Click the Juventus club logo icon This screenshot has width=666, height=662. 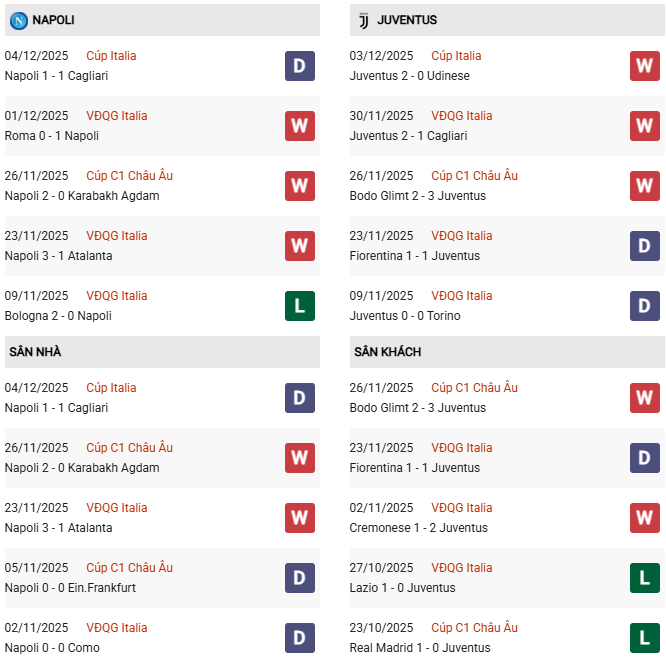[x=363, y=20]
